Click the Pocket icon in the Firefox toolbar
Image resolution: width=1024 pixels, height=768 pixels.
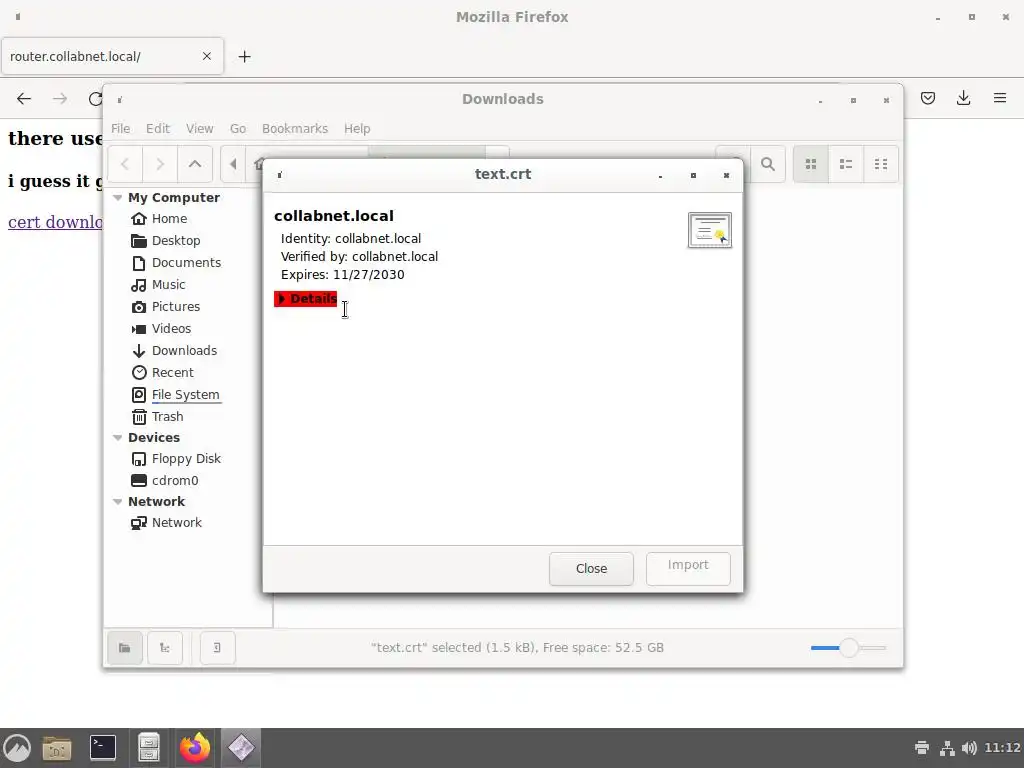pyautogui.click(x=928, y=98)
